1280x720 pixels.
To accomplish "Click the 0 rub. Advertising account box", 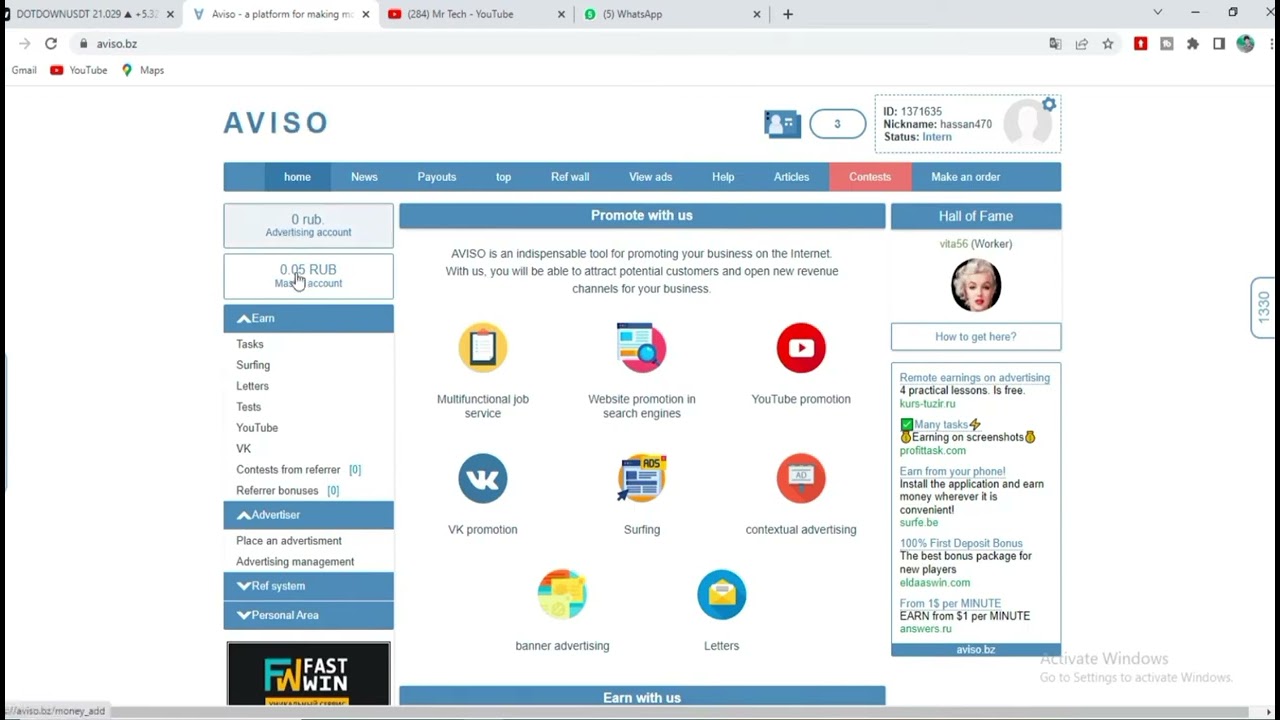I will point(308,225).
